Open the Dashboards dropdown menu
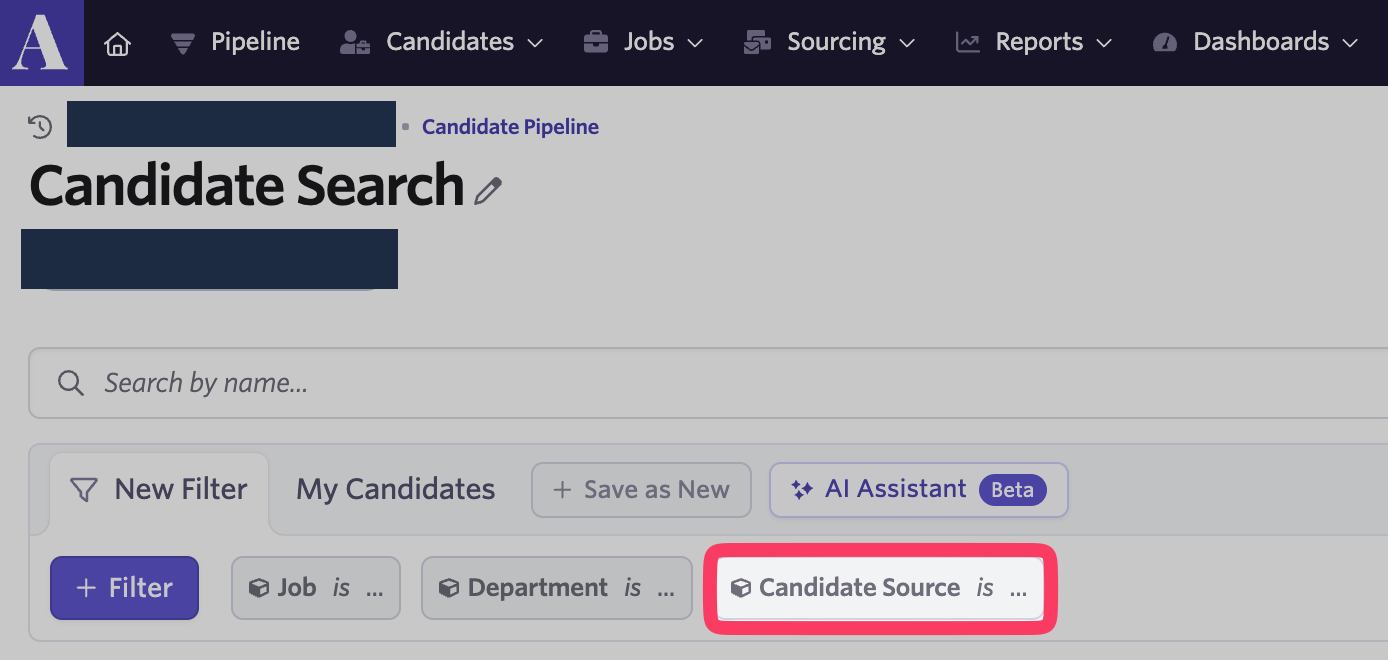Viewport: 1388px width, 660px height. [x=1256, y=42]
